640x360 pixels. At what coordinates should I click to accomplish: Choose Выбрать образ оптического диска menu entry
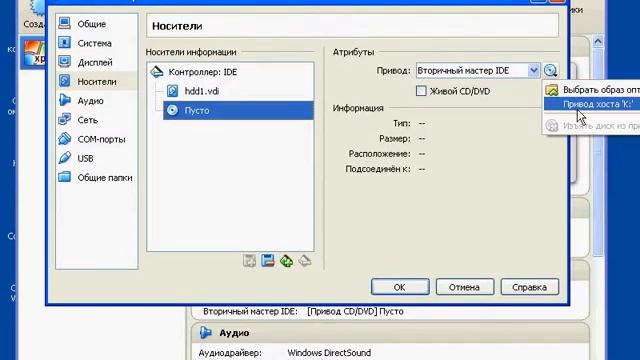(x=592, y=89)
